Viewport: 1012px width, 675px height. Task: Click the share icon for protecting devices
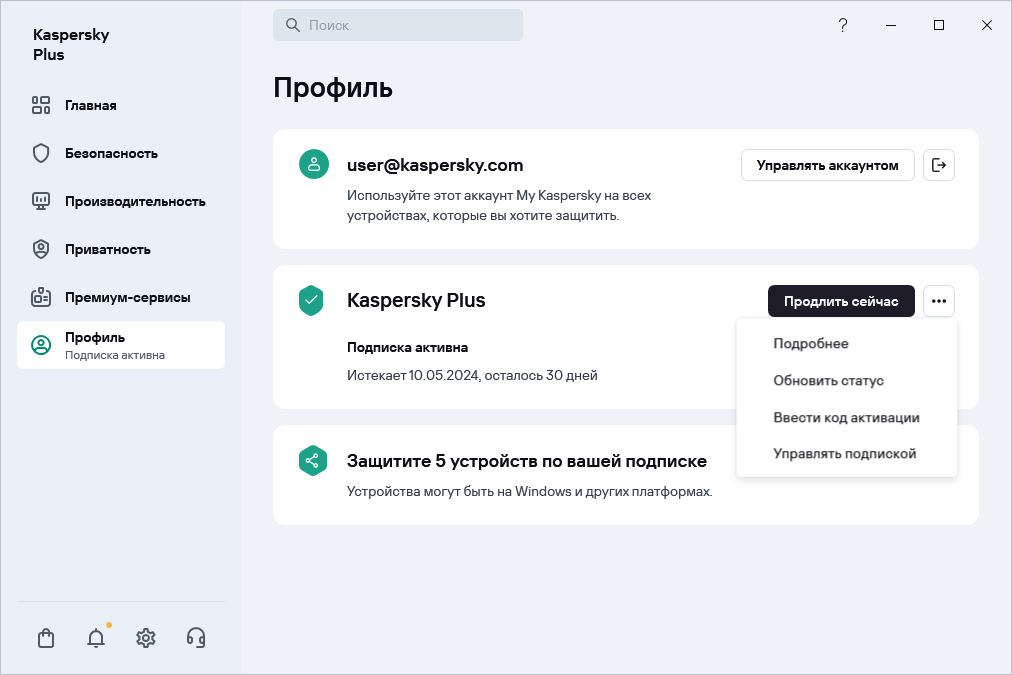click(x=313, y=461)
